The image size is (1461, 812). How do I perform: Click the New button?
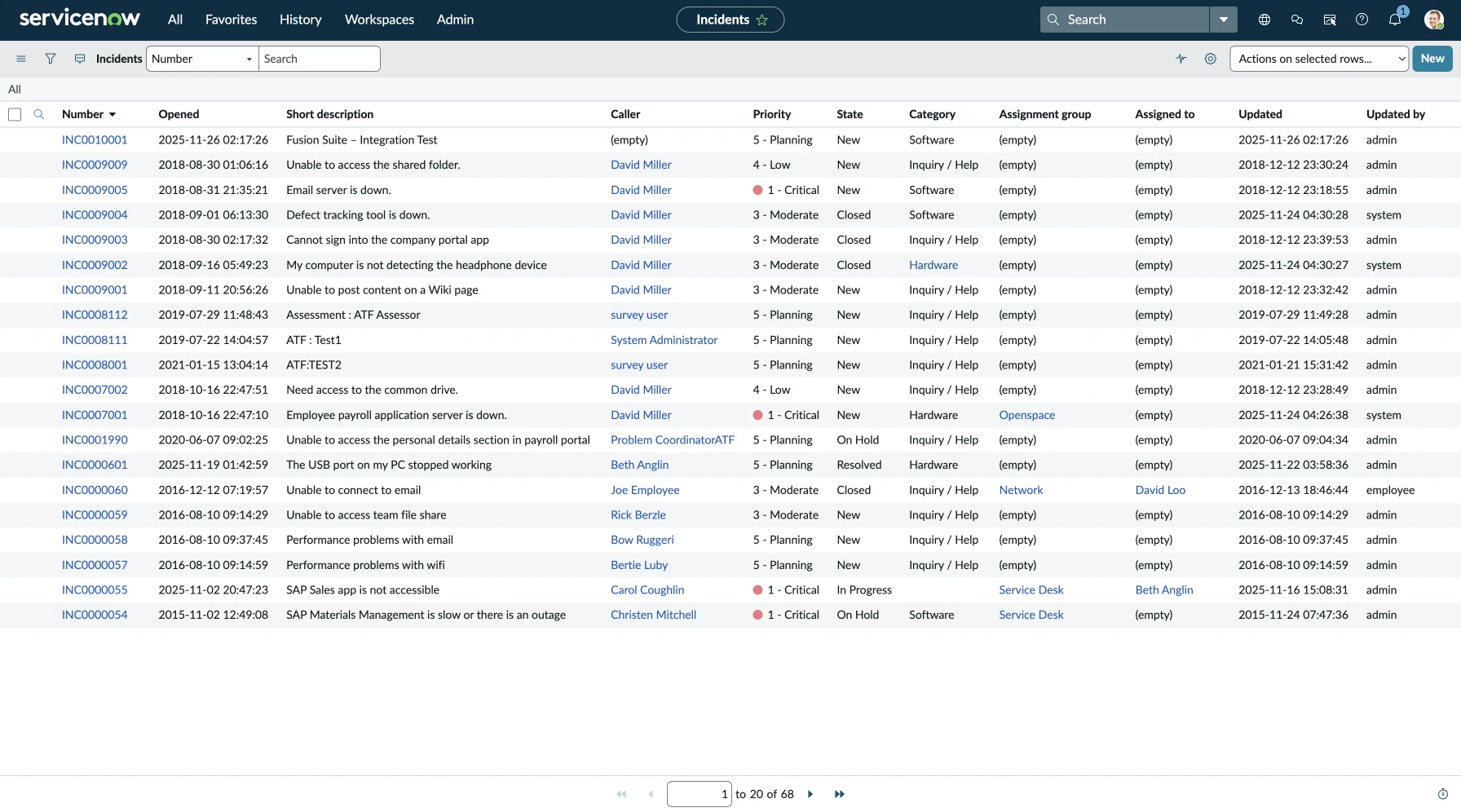[1432, 59]
